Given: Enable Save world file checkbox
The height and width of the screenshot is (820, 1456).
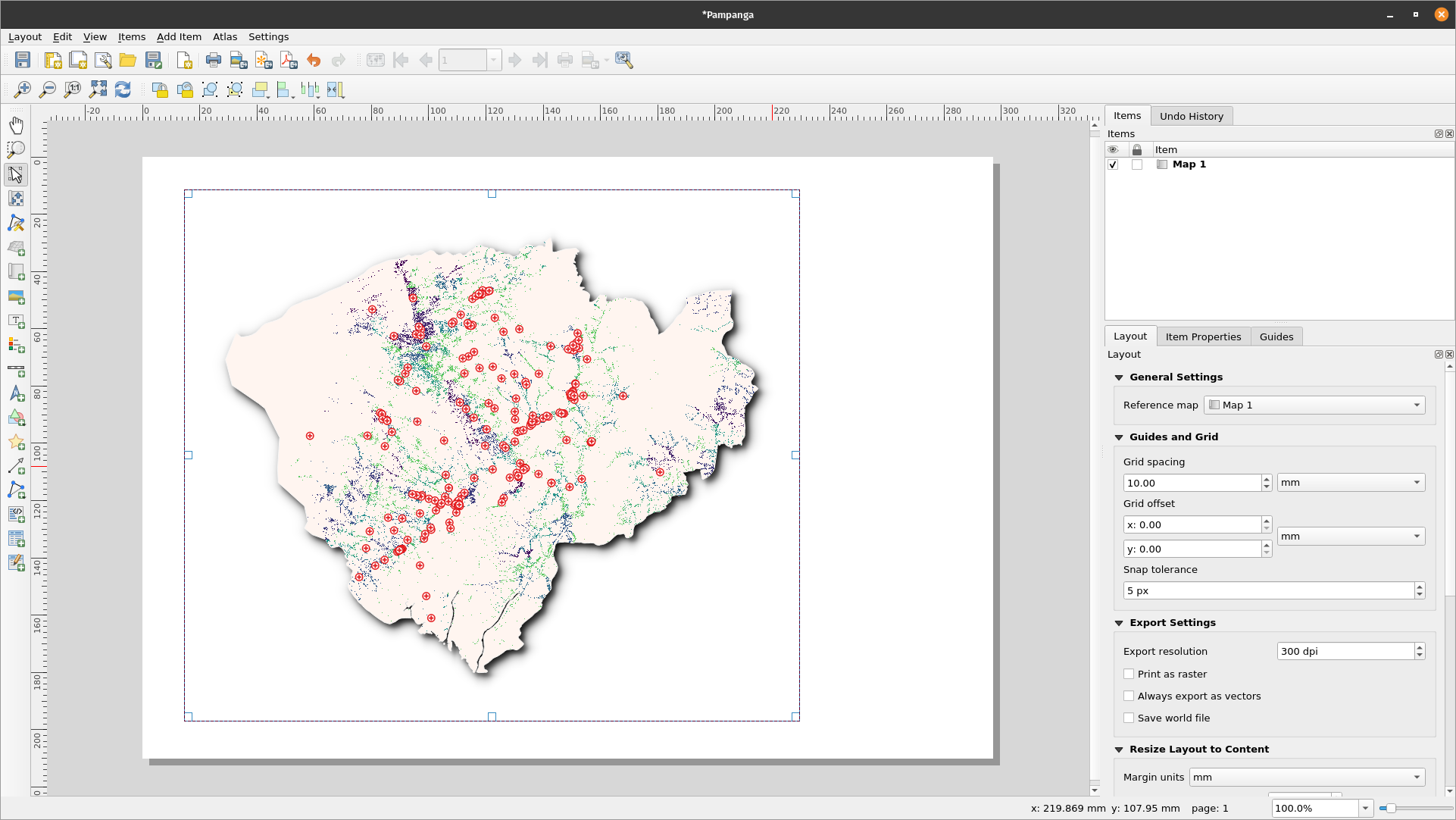Looking at the screenshot, I should tap(1129, 718).
